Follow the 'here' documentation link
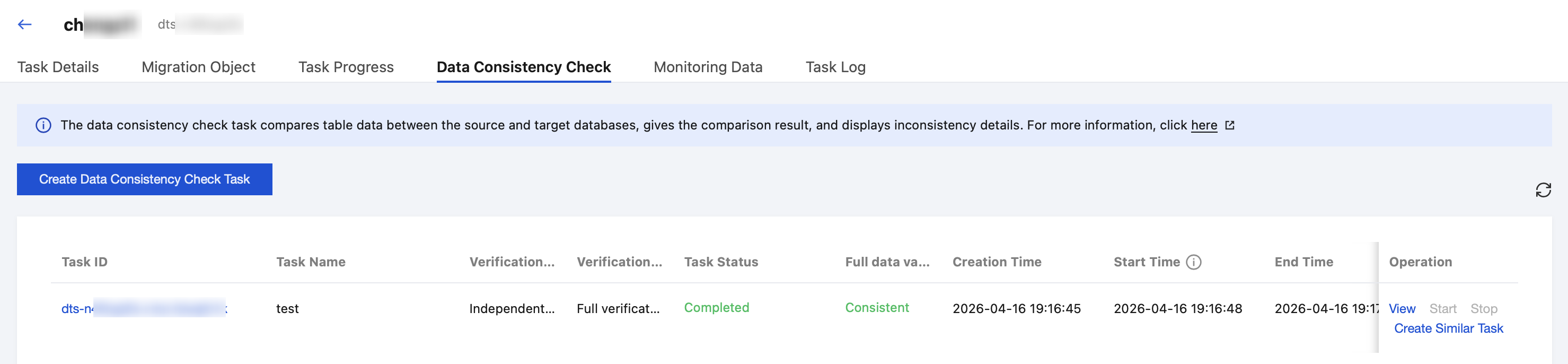1568x364 pixels. pos(1203,126)
